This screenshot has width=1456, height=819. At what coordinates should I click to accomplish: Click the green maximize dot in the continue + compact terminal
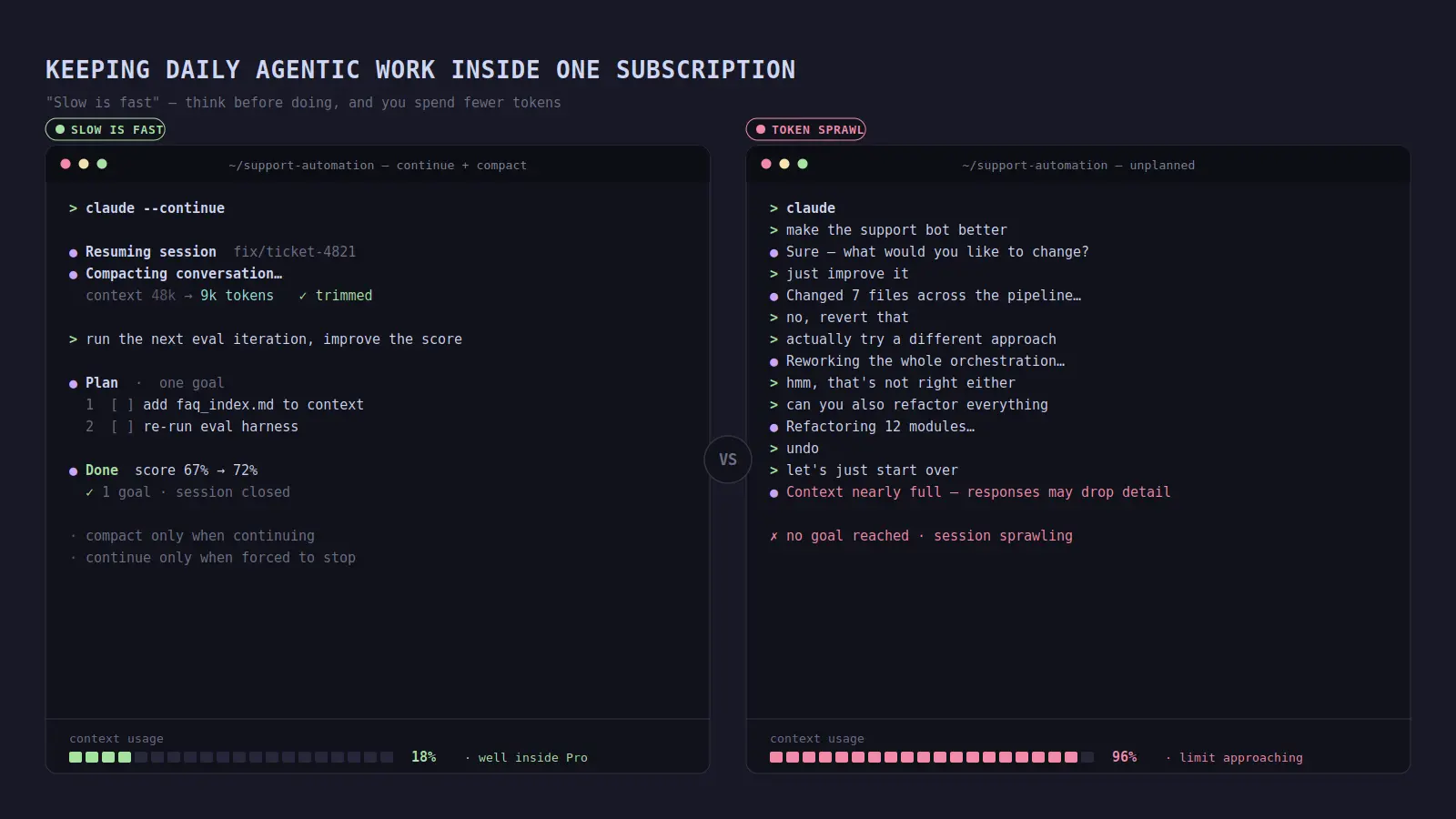click(102, 164)
